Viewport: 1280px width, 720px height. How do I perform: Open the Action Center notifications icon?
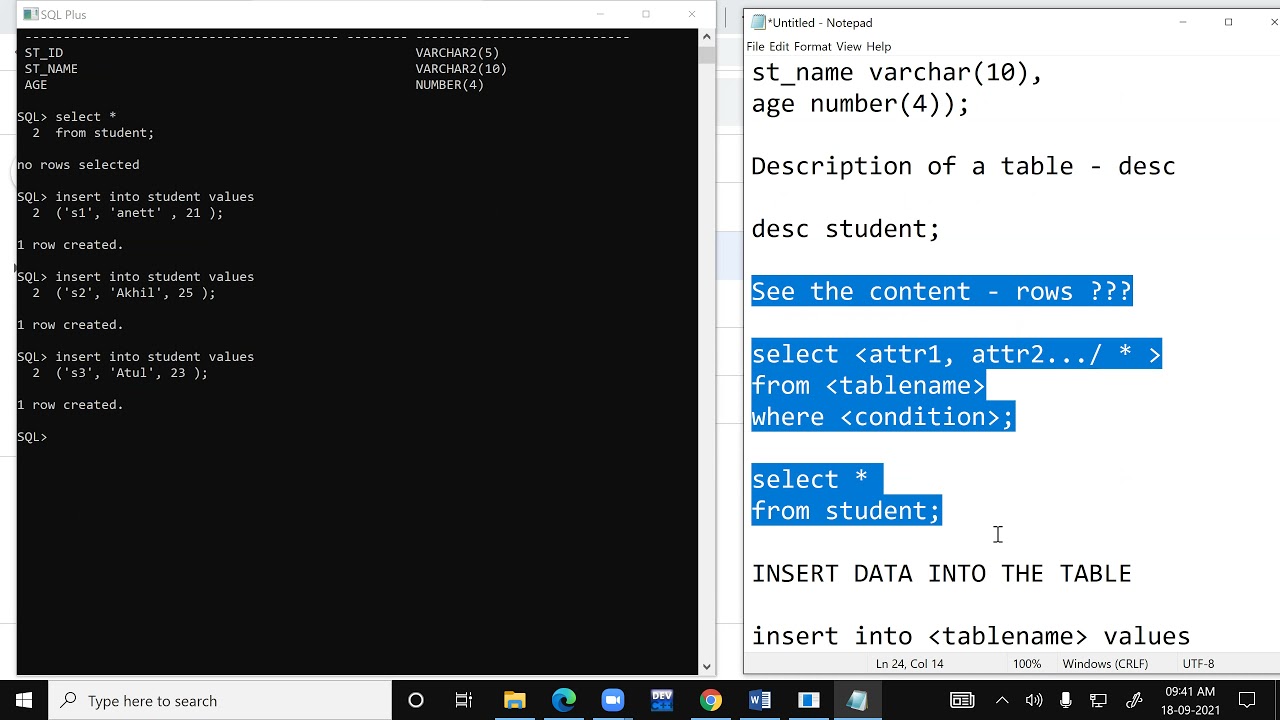(x=1247, y=700)
